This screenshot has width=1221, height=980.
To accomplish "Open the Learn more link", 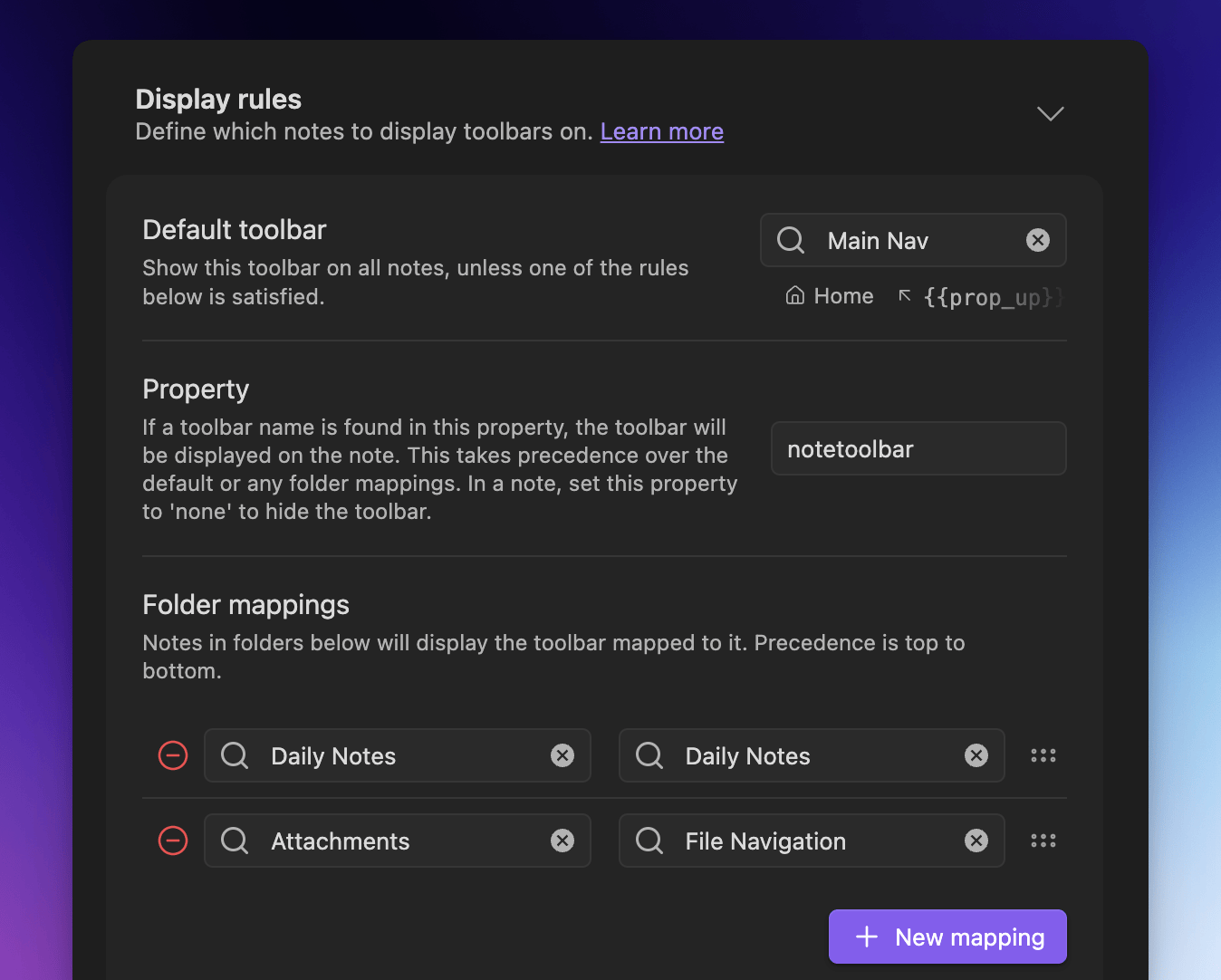I will pos(662,131).
